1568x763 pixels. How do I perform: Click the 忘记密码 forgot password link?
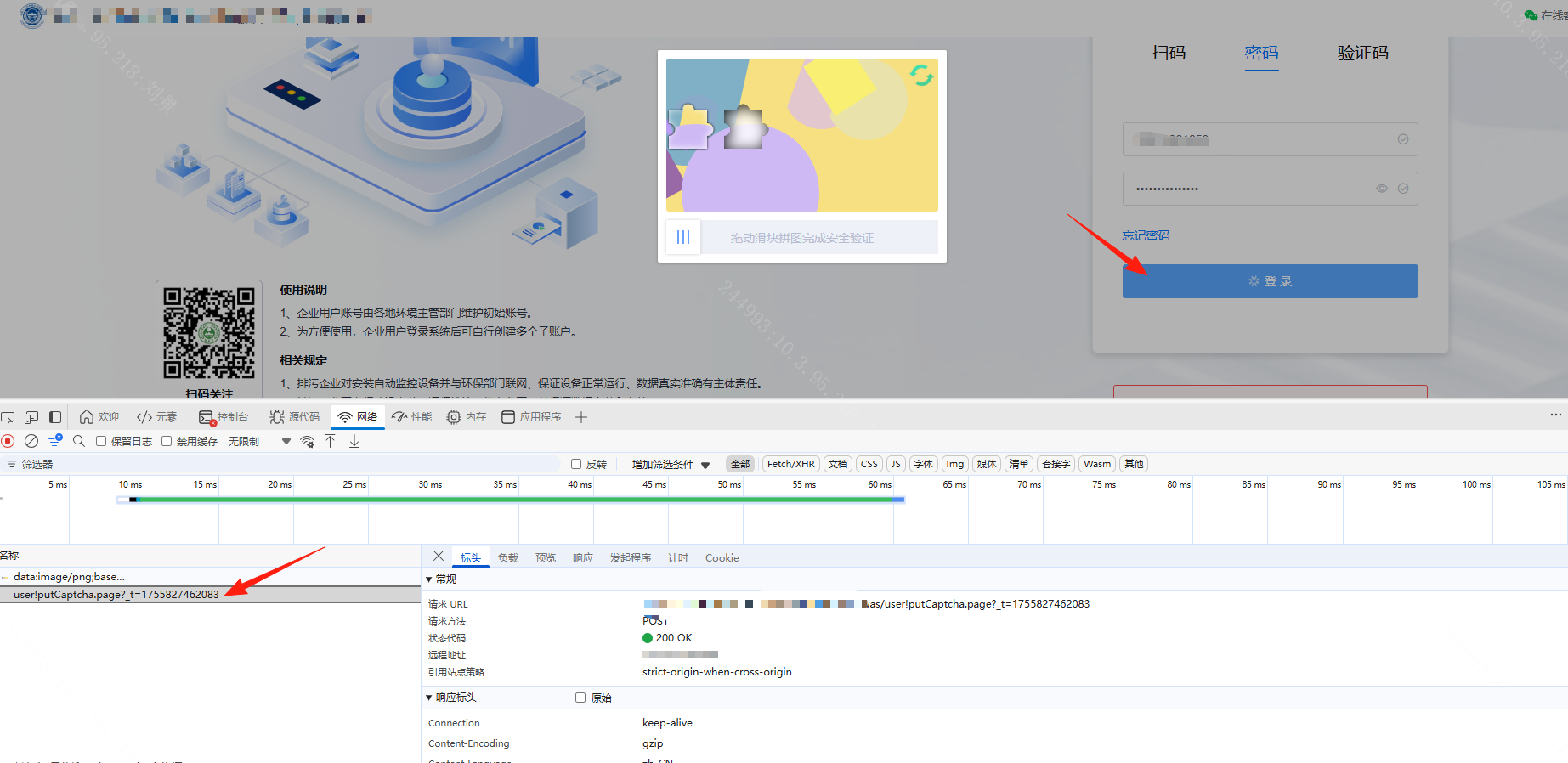coord(1146,235)
